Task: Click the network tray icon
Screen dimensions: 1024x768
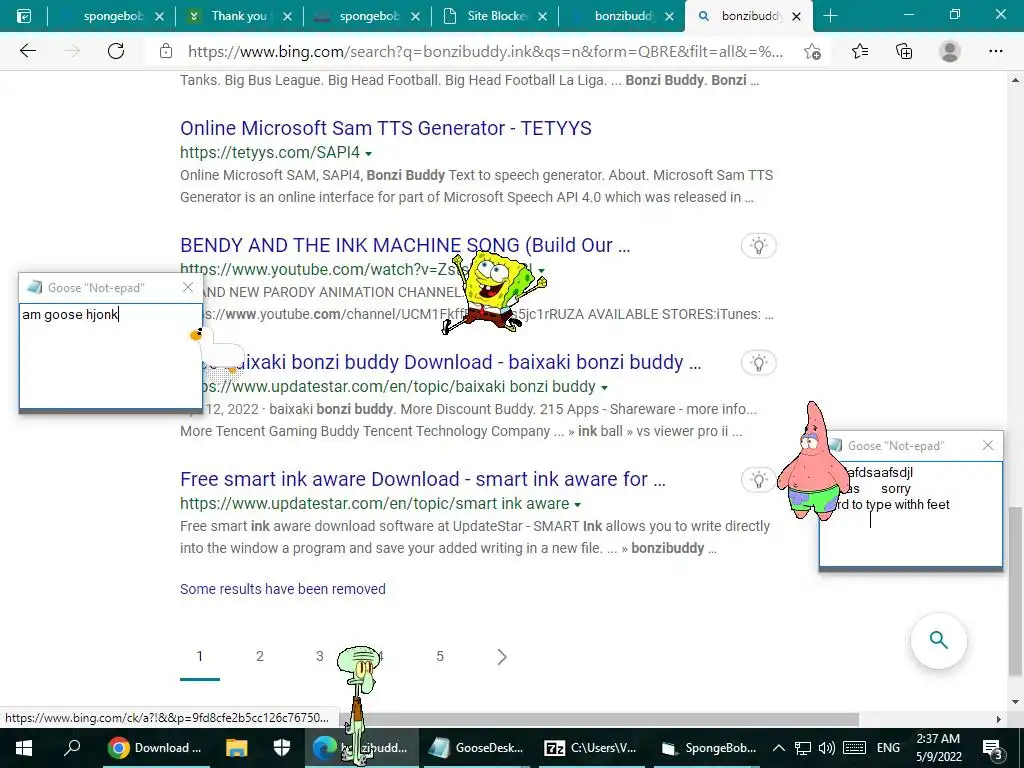Action: (x=803, y=748)
